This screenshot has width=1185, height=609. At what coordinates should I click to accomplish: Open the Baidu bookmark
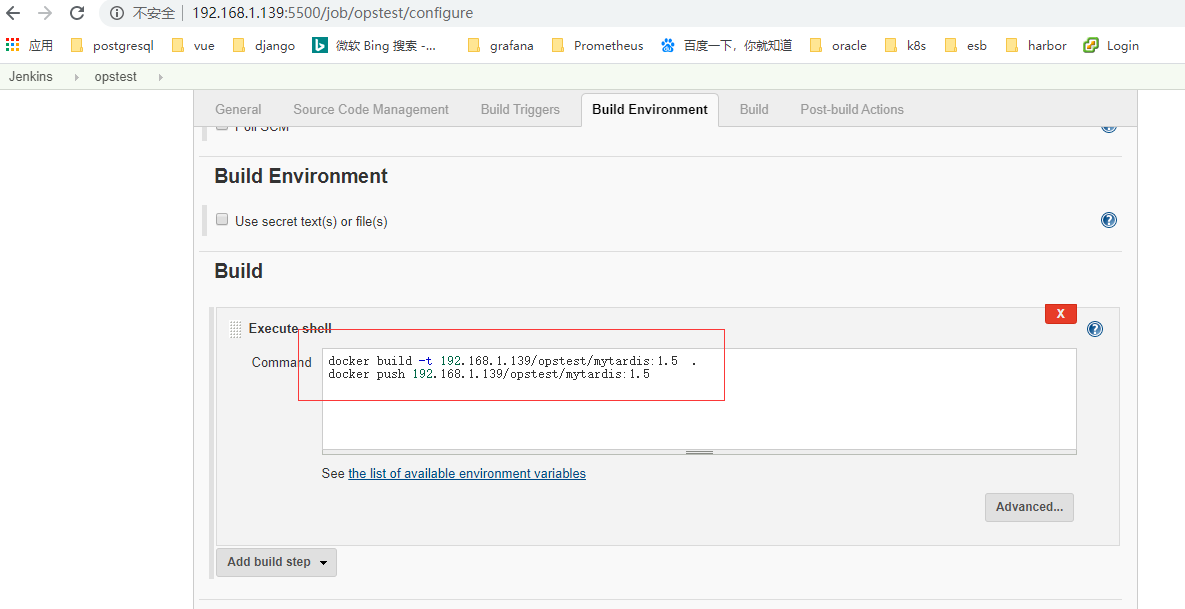726,45
